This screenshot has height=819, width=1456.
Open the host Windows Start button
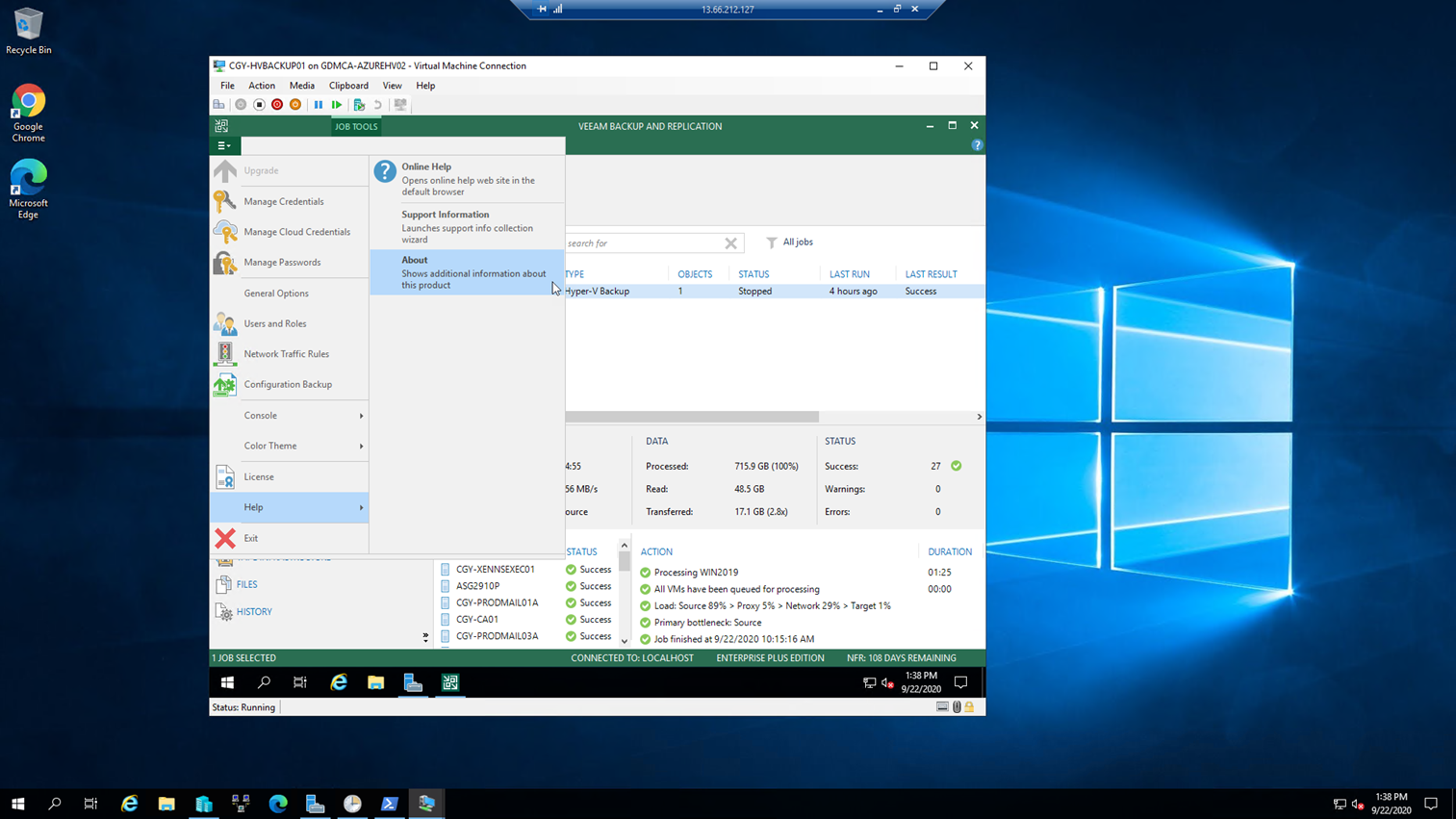pos(17,804)
